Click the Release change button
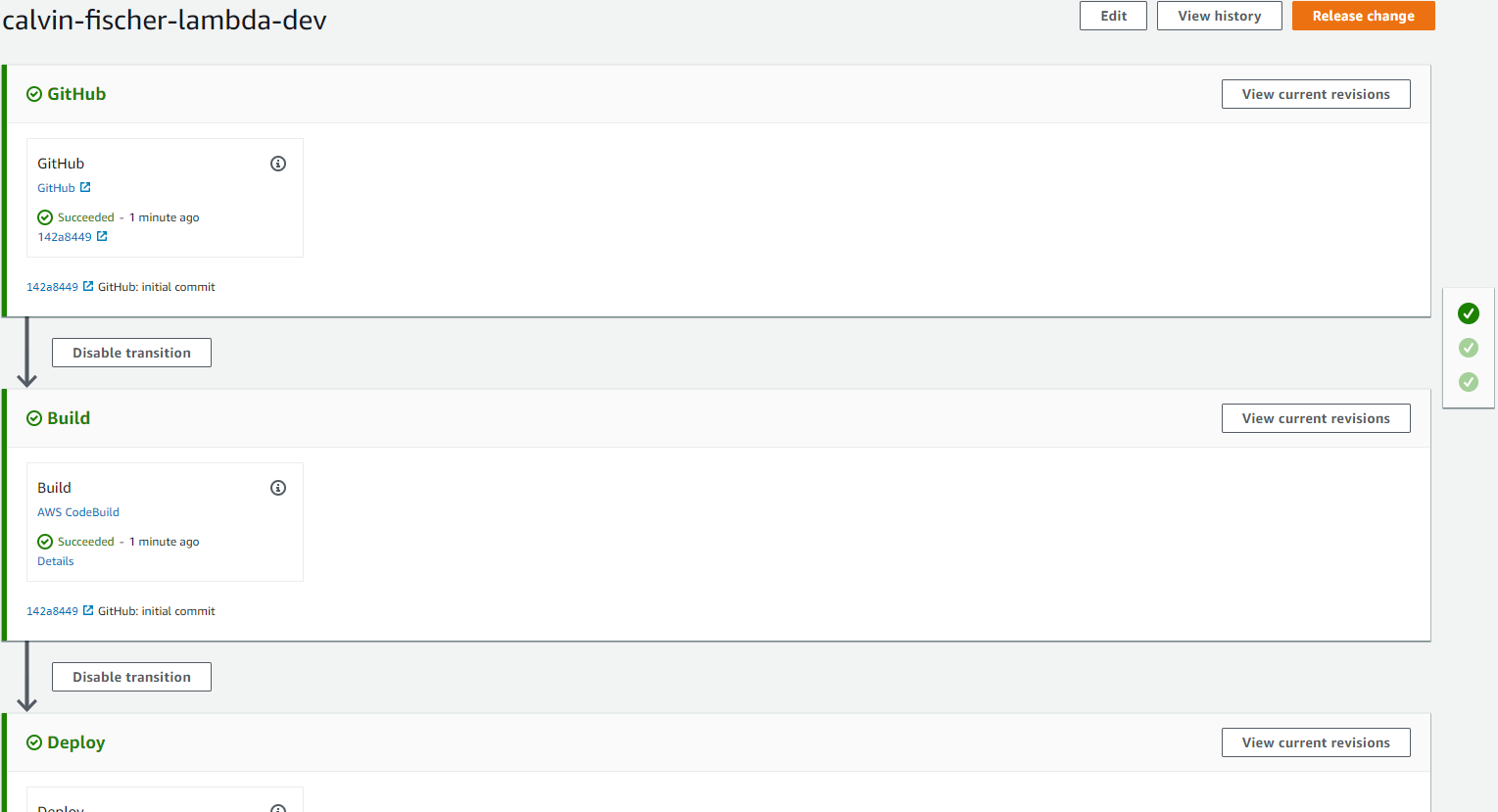The width and height of the screenshot is (1498, 812). click(1363, 16)
